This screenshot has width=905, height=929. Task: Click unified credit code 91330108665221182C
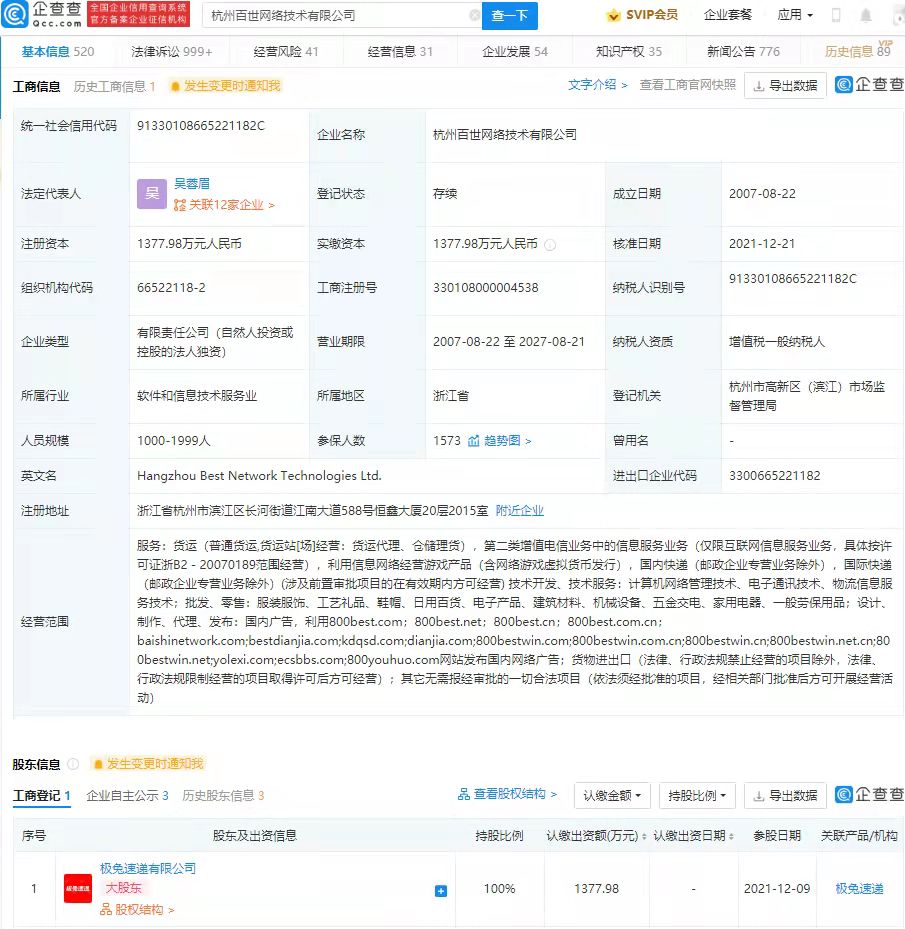(200, 126)
